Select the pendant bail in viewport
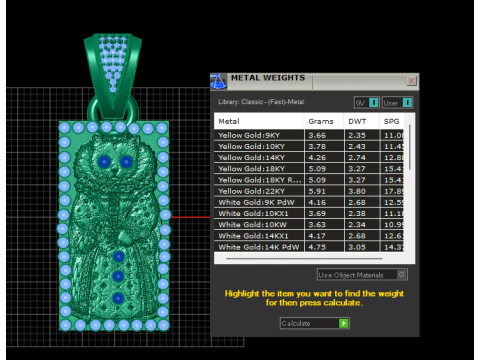The height and width of the screenshot is (360, 480). click(113, 75)
